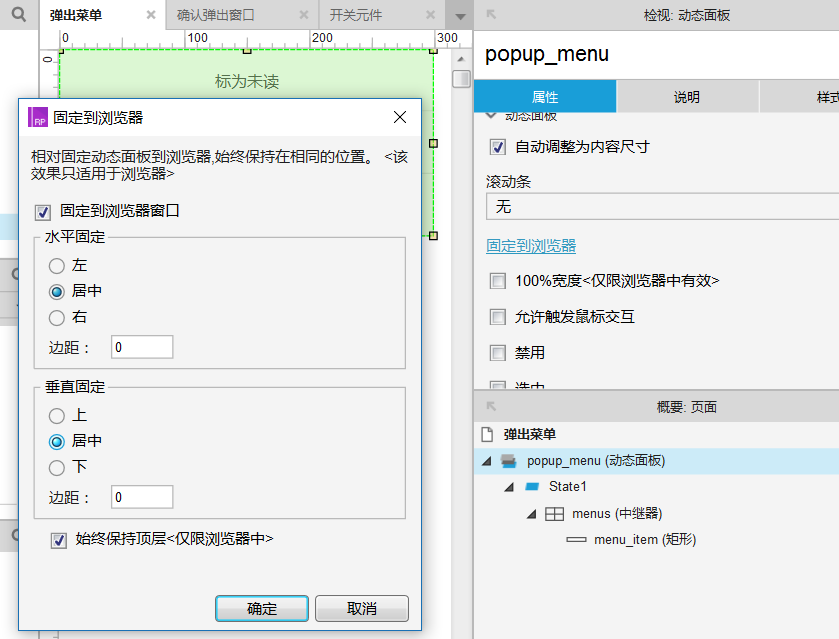Tick the 禁用 checkbox
839x639 pixels.
[x=498, y=353]
